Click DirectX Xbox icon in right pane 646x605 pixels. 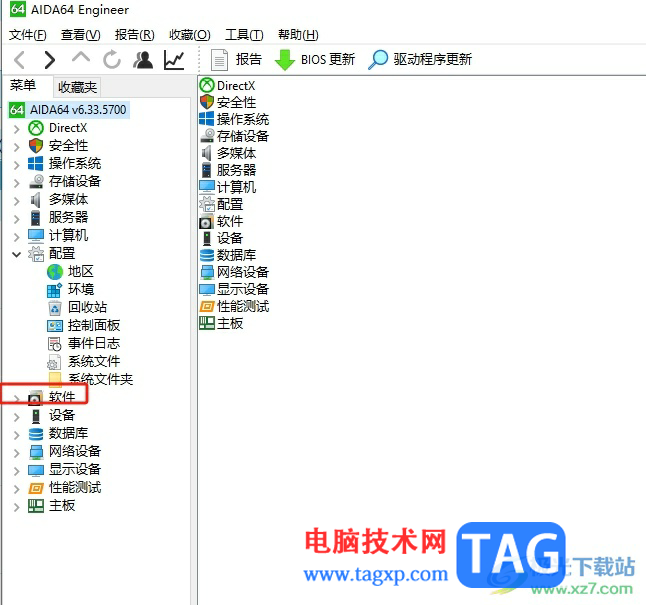click(207, 85)
